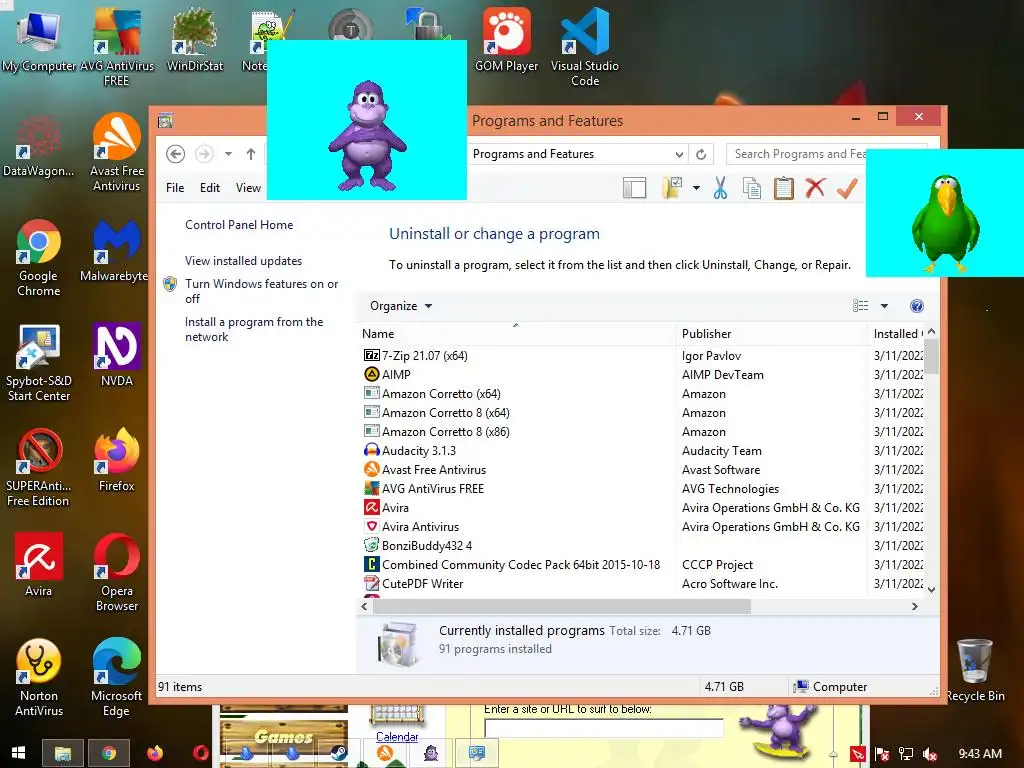
Task: Open the view options dropdown arrow
Action: (884, 306)
